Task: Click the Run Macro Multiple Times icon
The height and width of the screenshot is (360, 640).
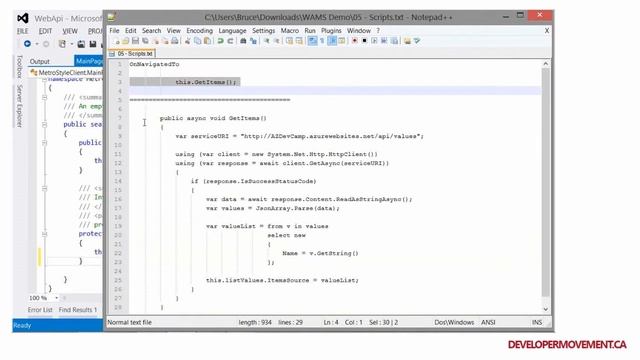Action: click(384, 41)
